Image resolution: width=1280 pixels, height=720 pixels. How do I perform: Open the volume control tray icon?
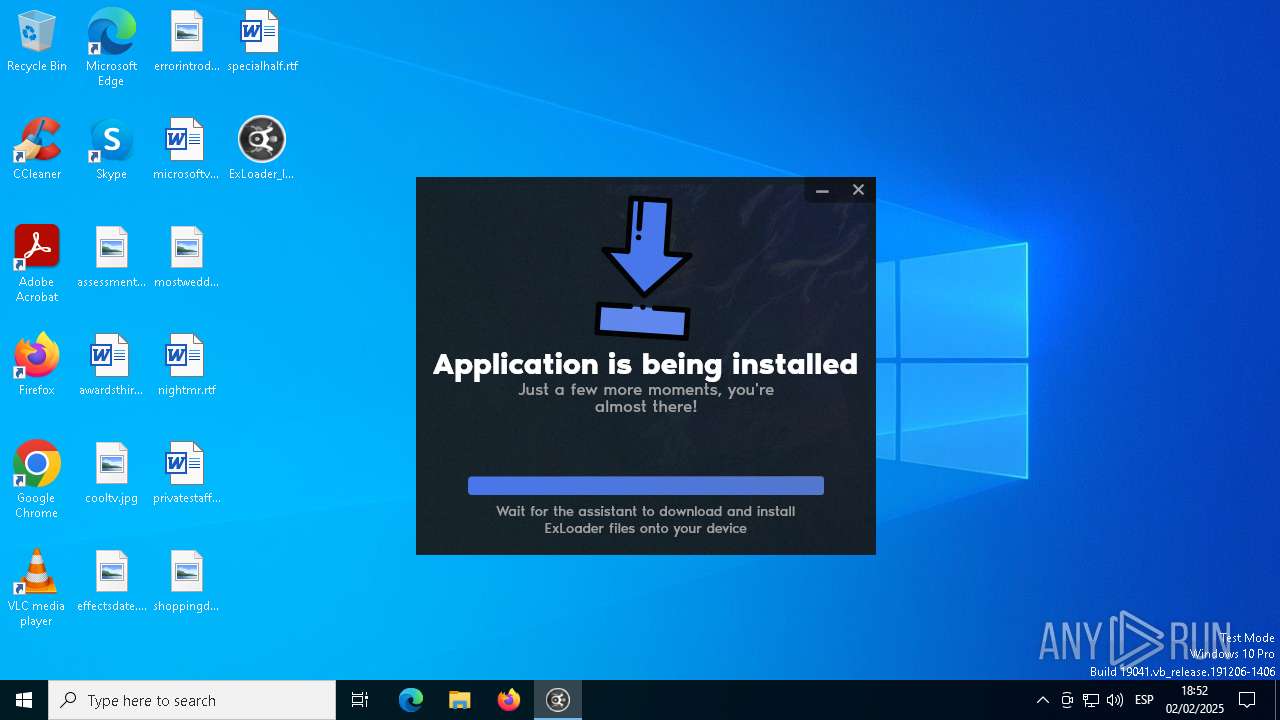[1115, 700]
